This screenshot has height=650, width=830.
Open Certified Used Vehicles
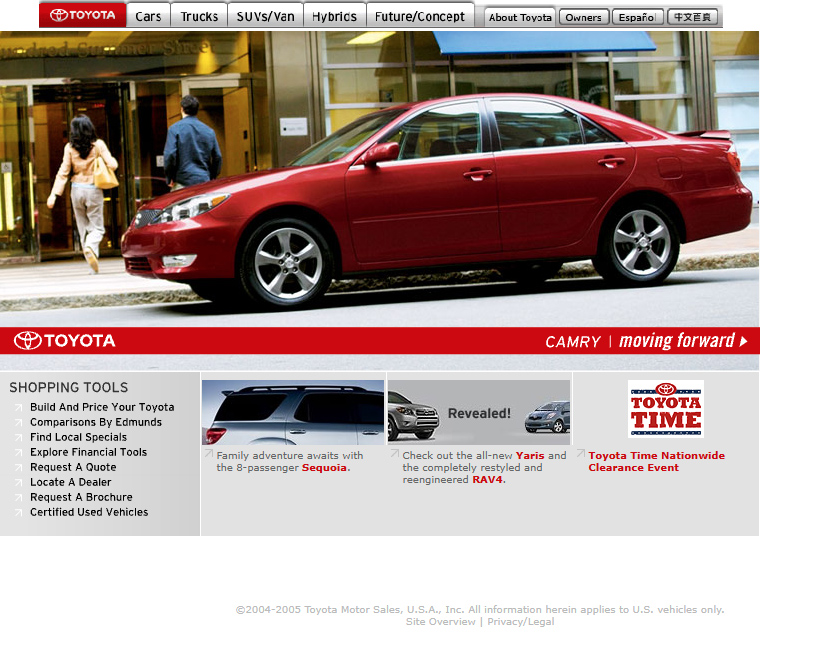tap(89, 512)
